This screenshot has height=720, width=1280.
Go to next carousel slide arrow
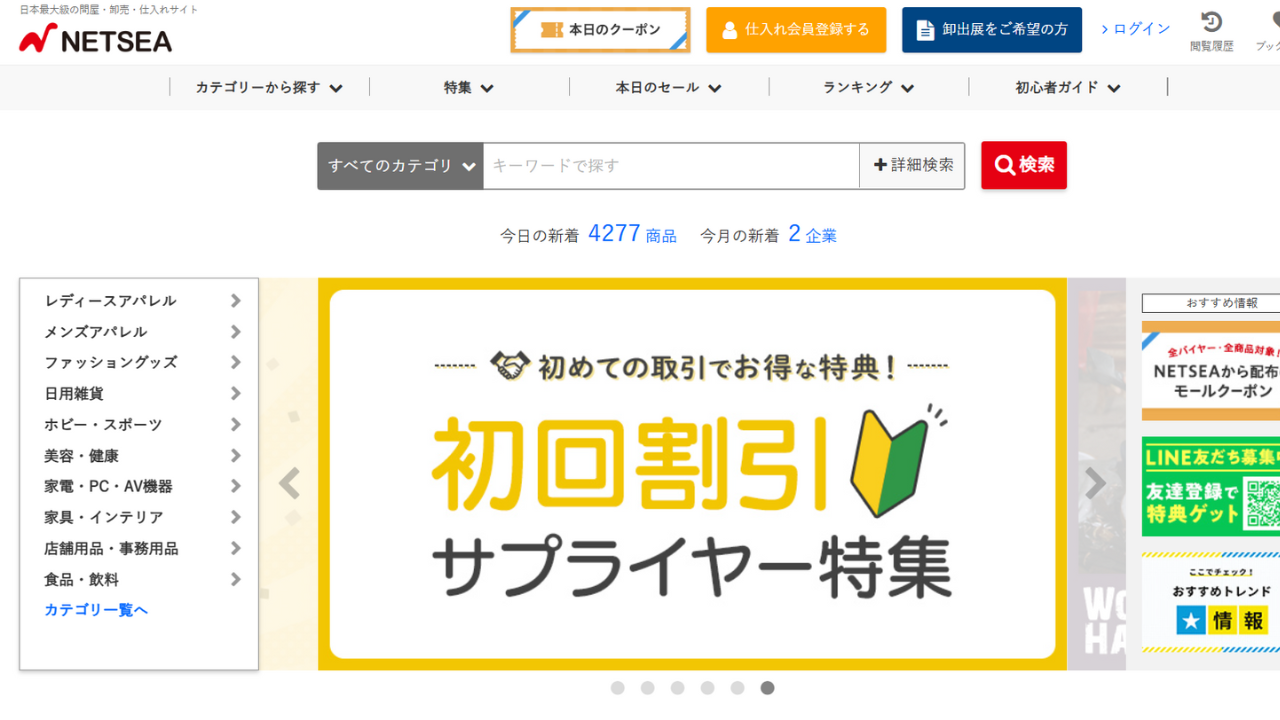click(1096, 484)
